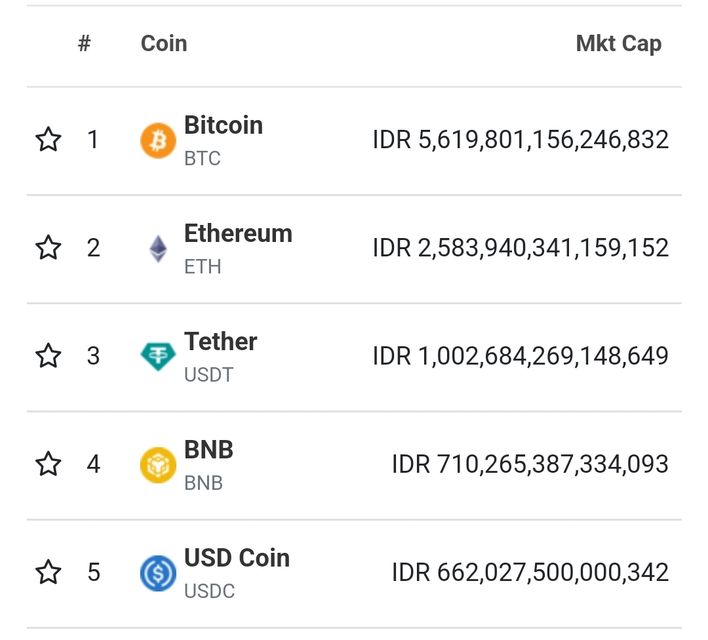Open the USD Coin name link

(236, 558)
